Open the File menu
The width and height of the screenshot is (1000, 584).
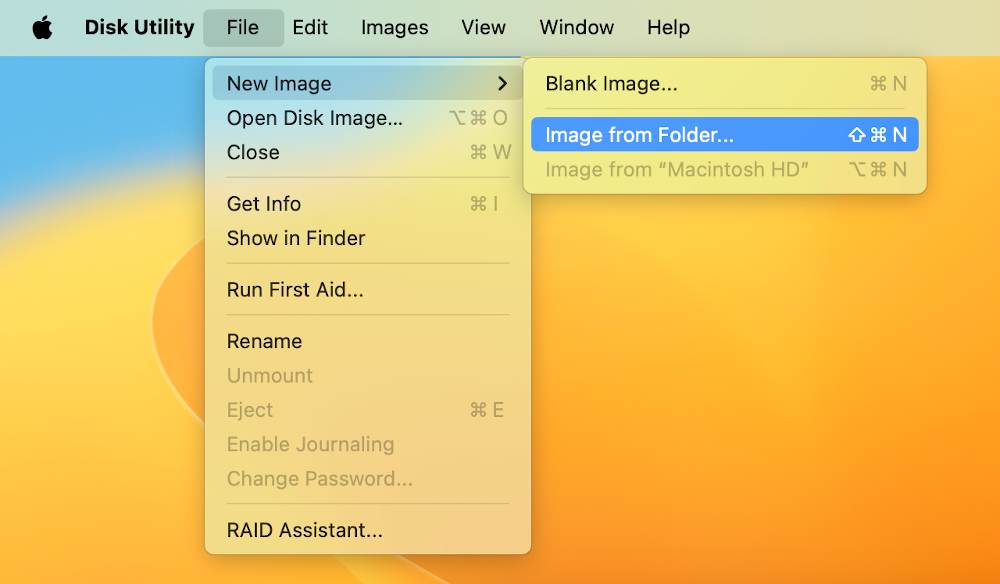click(243, 27)
